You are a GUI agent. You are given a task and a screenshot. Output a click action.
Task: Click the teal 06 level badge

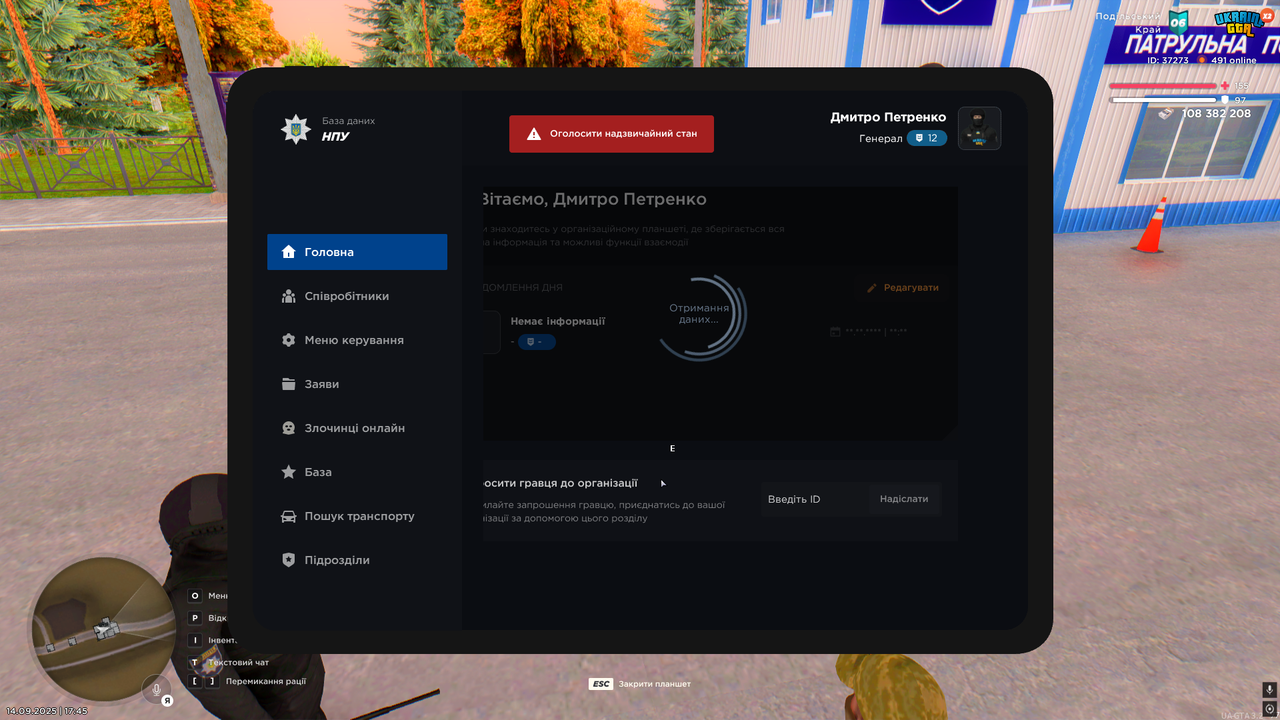[1178, 22]
